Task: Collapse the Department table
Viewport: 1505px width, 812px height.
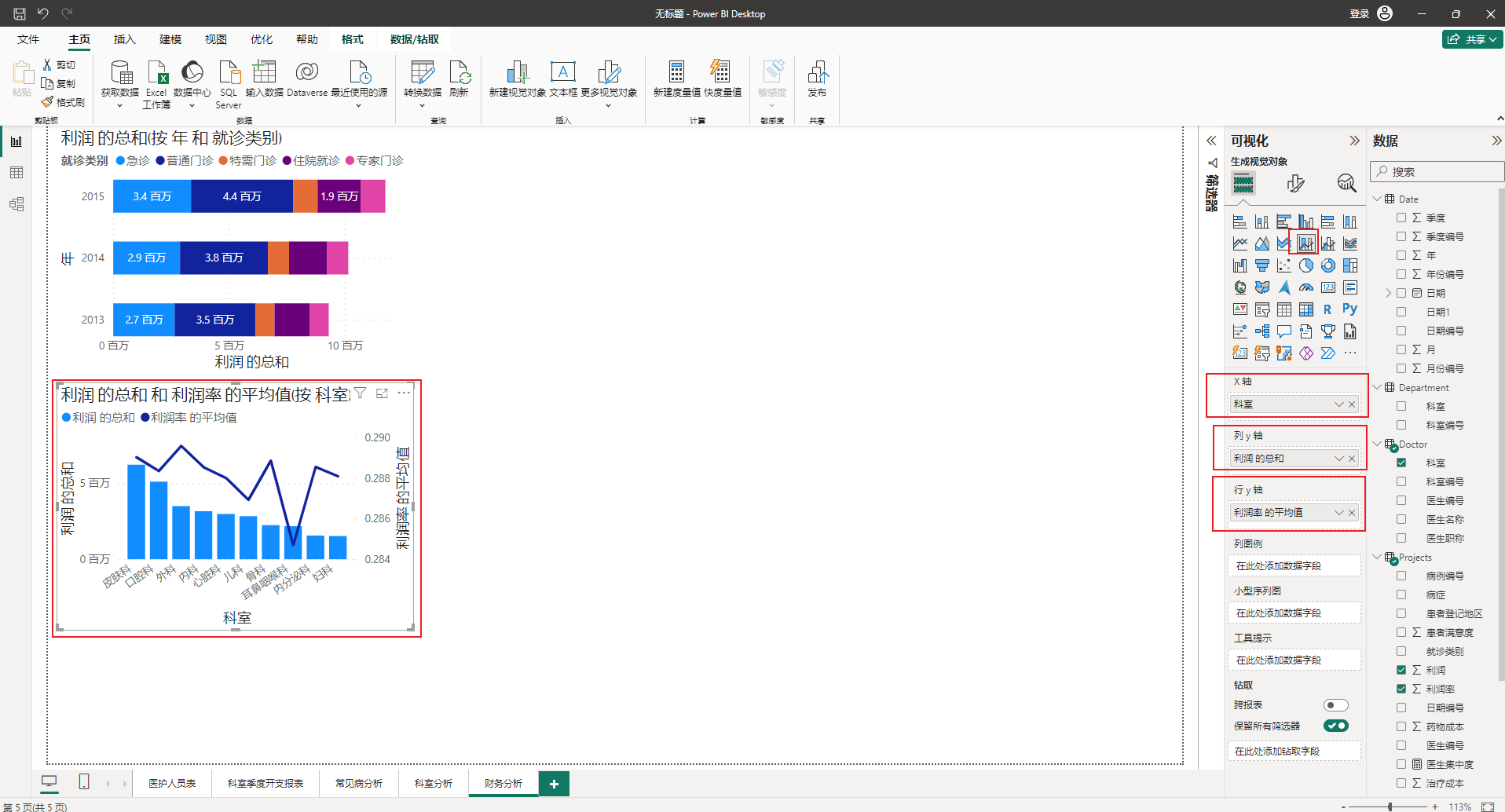Action: coord(1377,387)
